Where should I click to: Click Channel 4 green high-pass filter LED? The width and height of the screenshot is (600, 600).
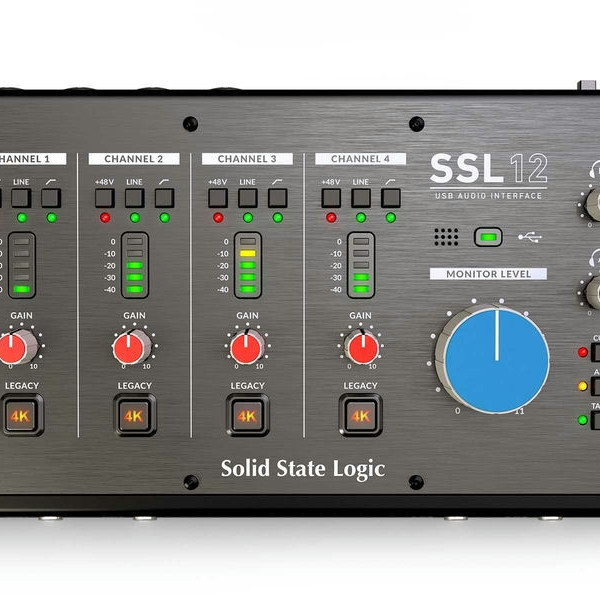coord(391,218)
